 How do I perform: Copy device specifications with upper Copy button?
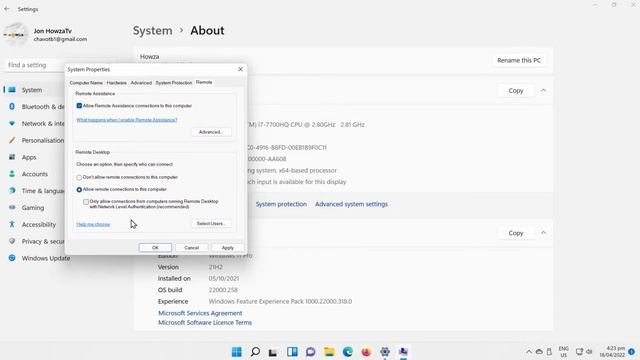(516, 91)
